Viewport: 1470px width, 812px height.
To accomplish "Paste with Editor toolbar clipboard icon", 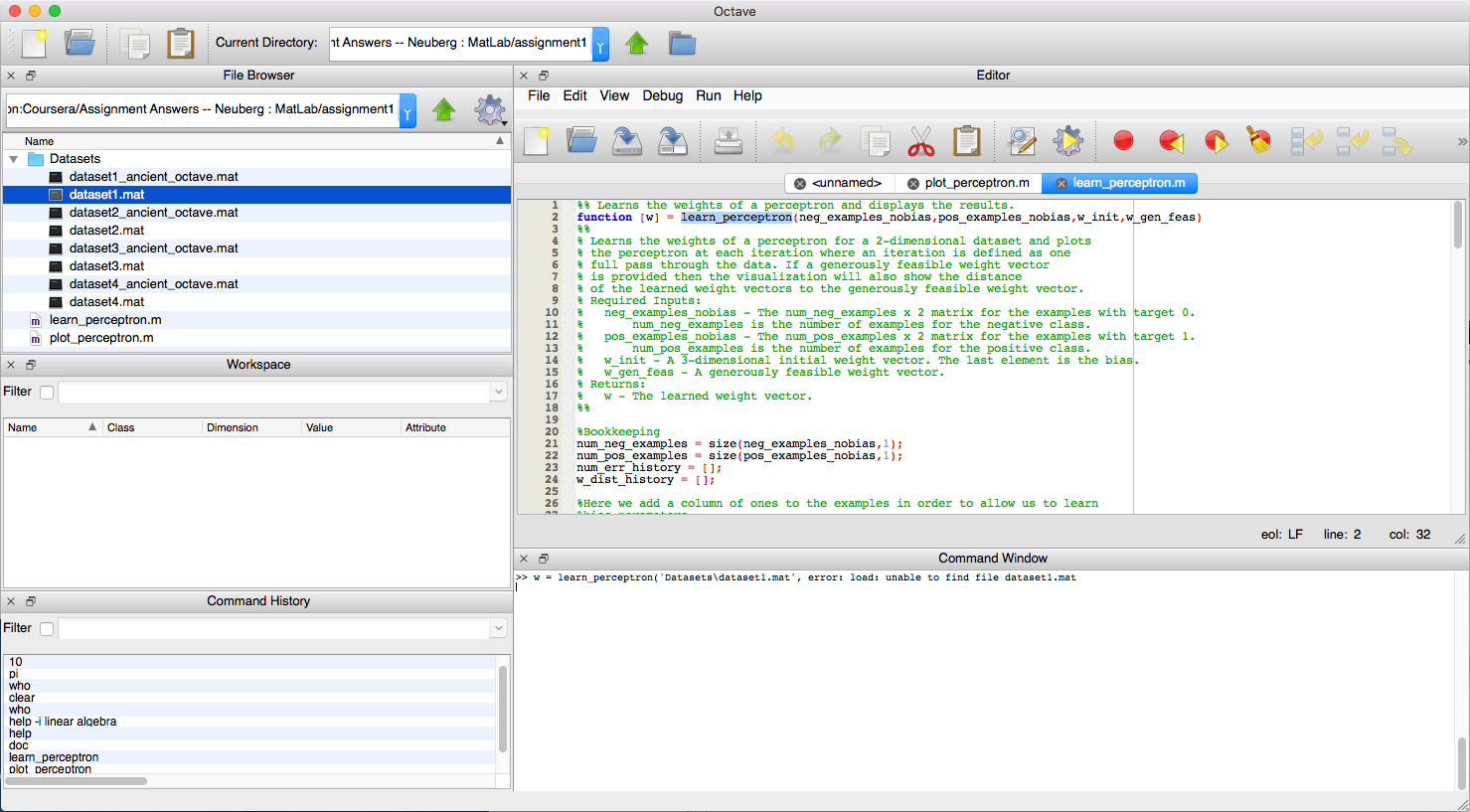I will click(x=967, y=141).
